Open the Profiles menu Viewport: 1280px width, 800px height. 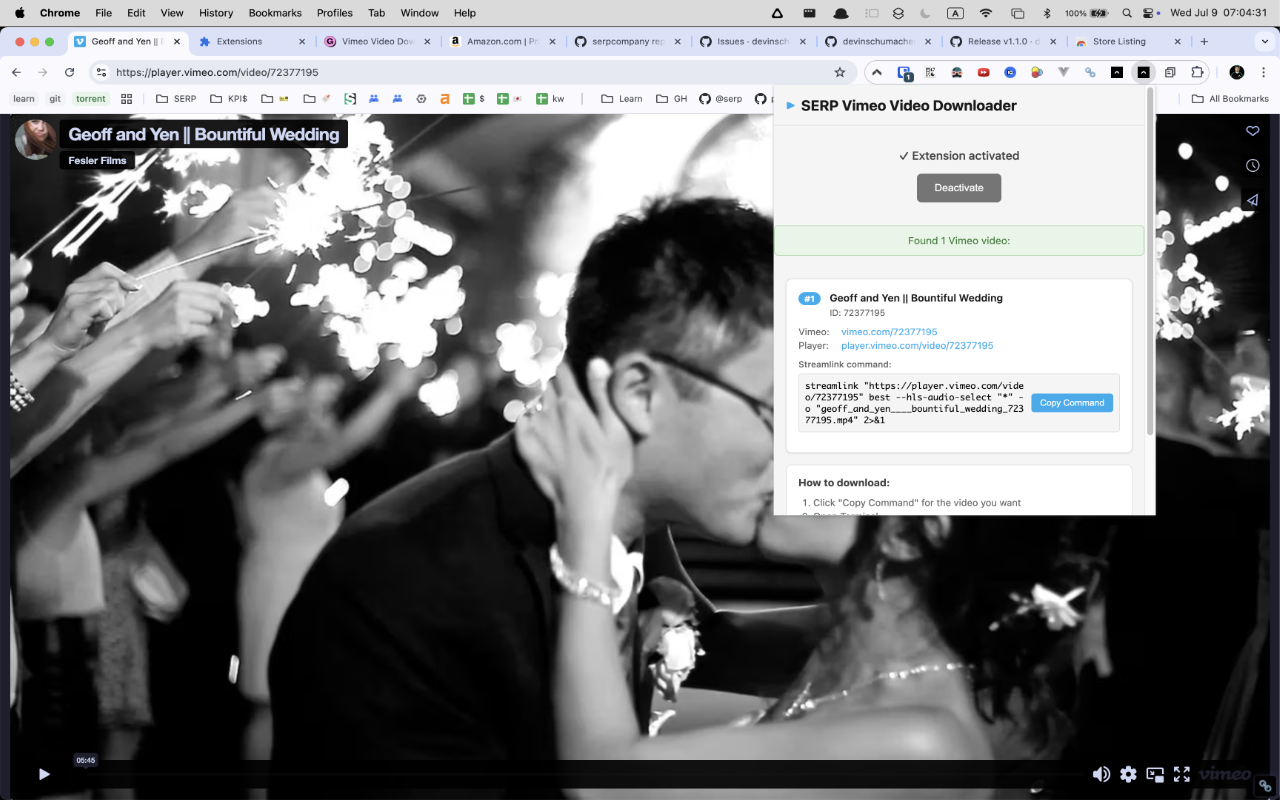(x=335, y=13)
